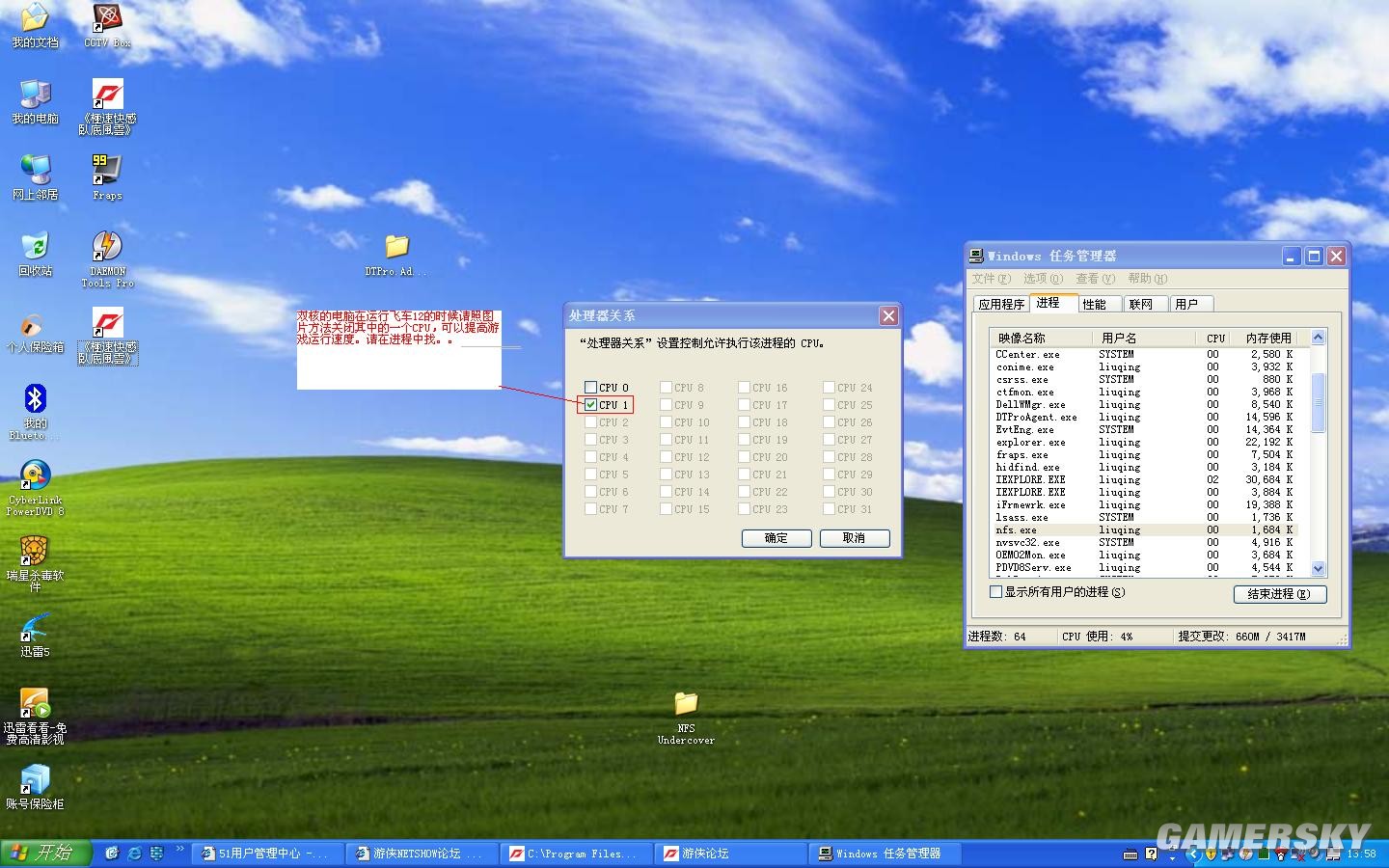1389x868 pixels.
Task: Launch CyberLink PowerDVD 8 shortcut
Action: (35, 488)
